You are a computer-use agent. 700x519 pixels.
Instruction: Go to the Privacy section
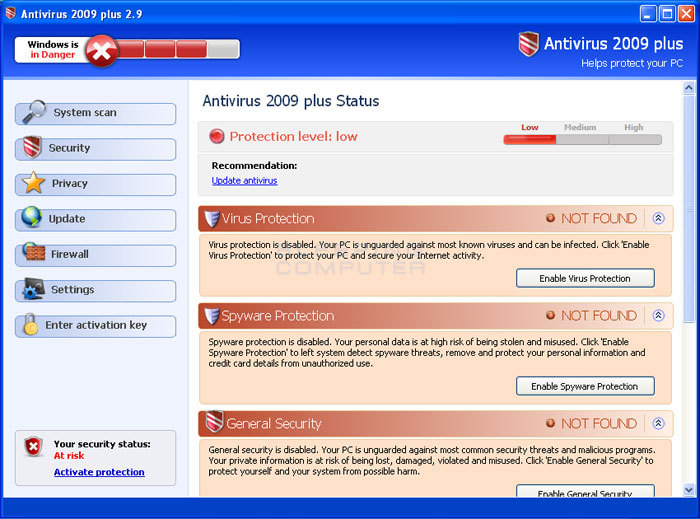click(x=96, y=184)
